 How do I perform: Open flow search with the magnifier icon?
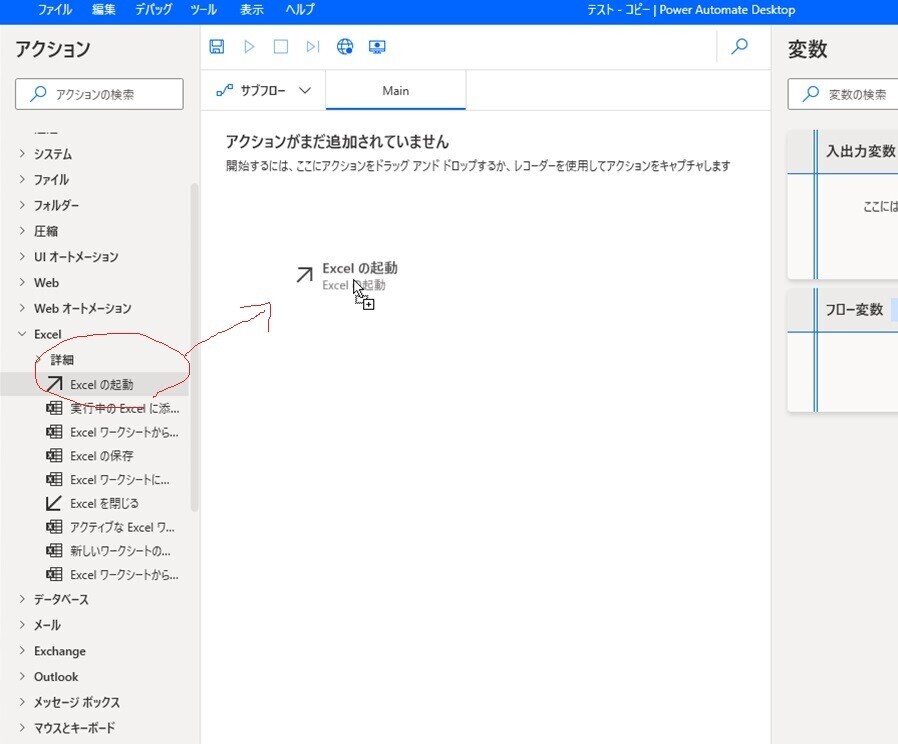[740, 46]
